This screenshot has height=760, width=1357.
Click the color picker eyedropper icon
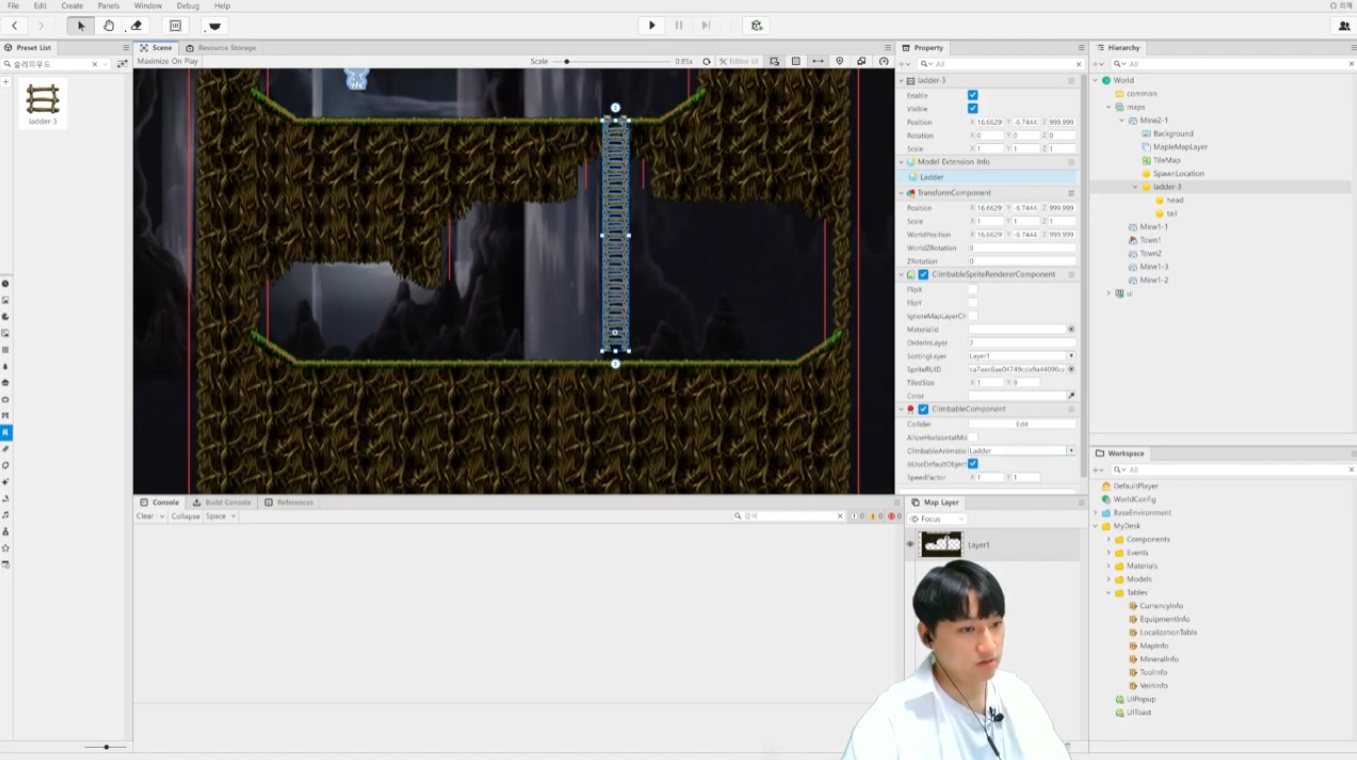tap(1071, 396)
